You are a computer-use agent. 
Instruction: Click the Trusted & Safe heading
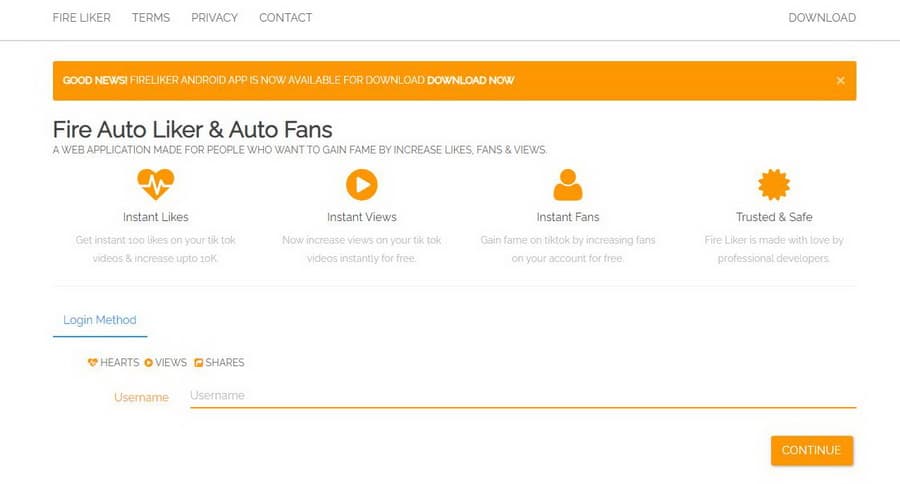pyautogui.click(x=774, y=217)
